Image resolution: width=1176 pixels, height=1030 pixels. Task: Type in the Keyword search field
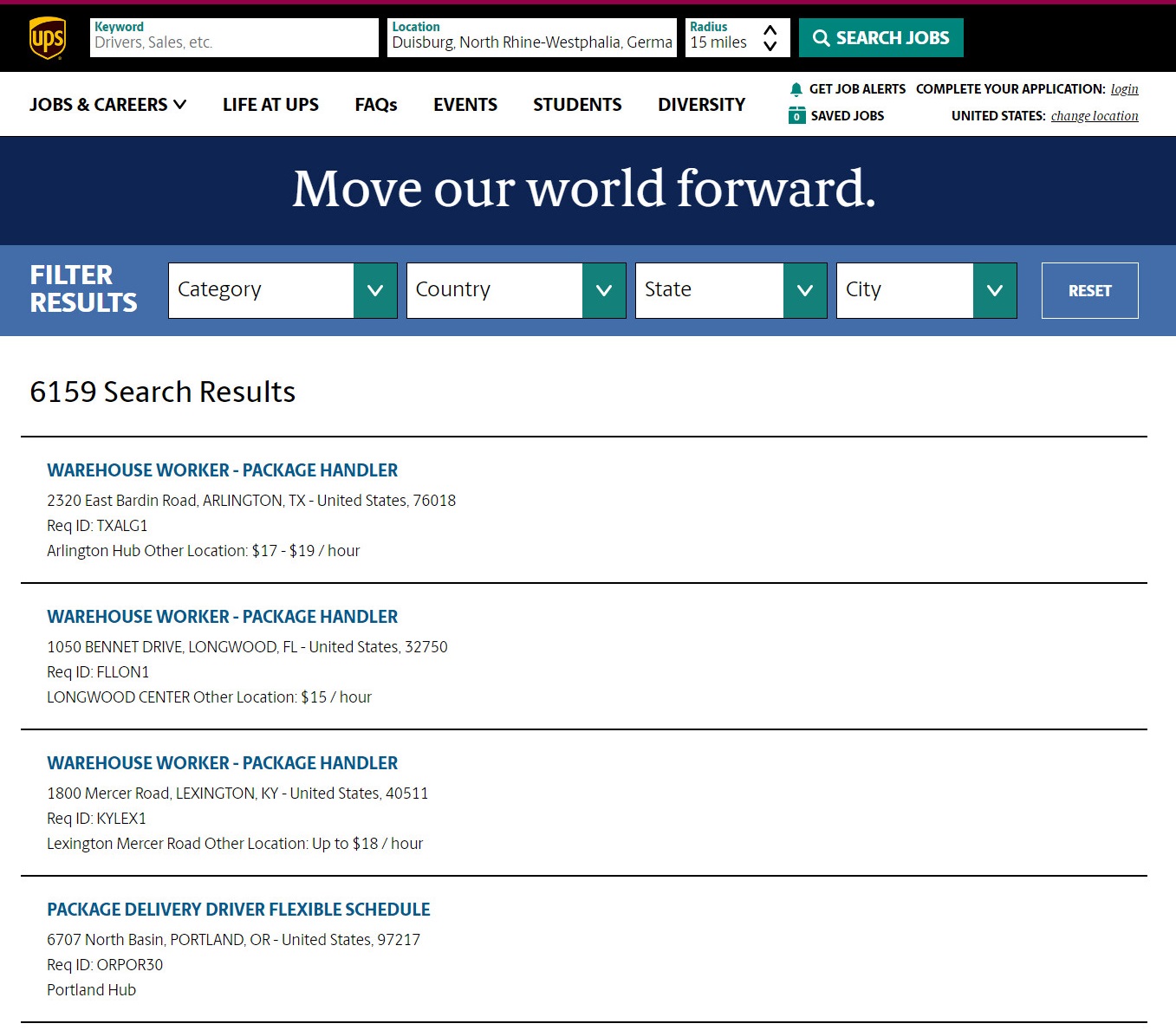tap(234, 42)
